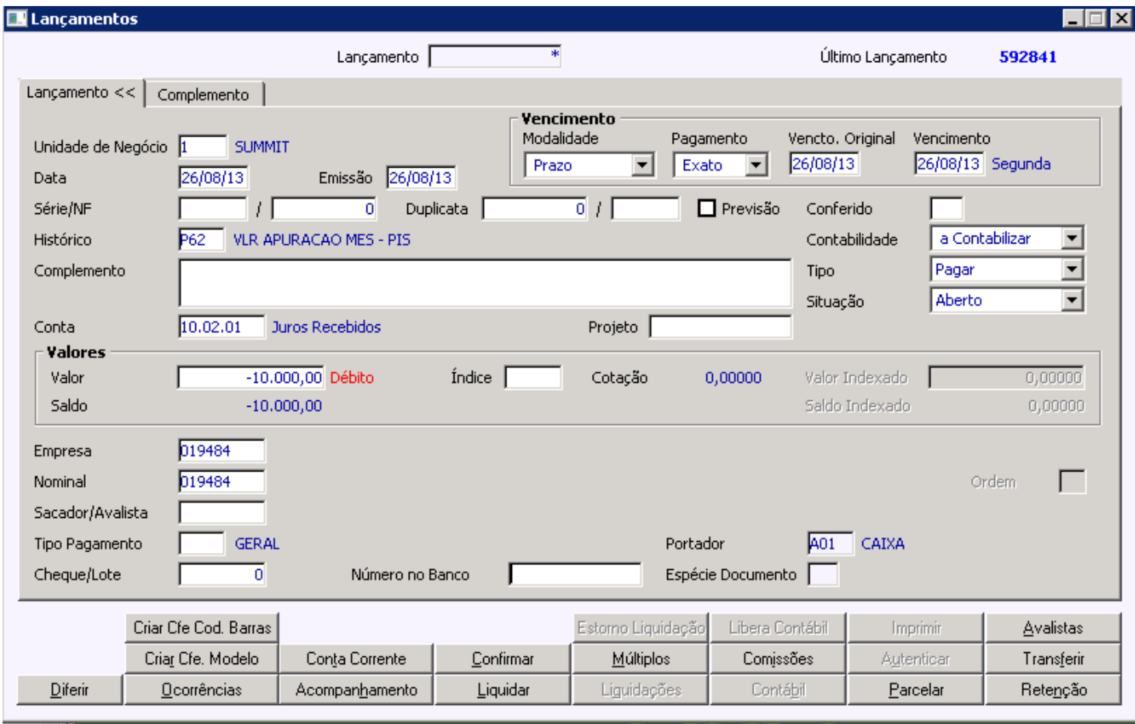Open Conta Corrente
1135x724 pixels.
(355, 659)
